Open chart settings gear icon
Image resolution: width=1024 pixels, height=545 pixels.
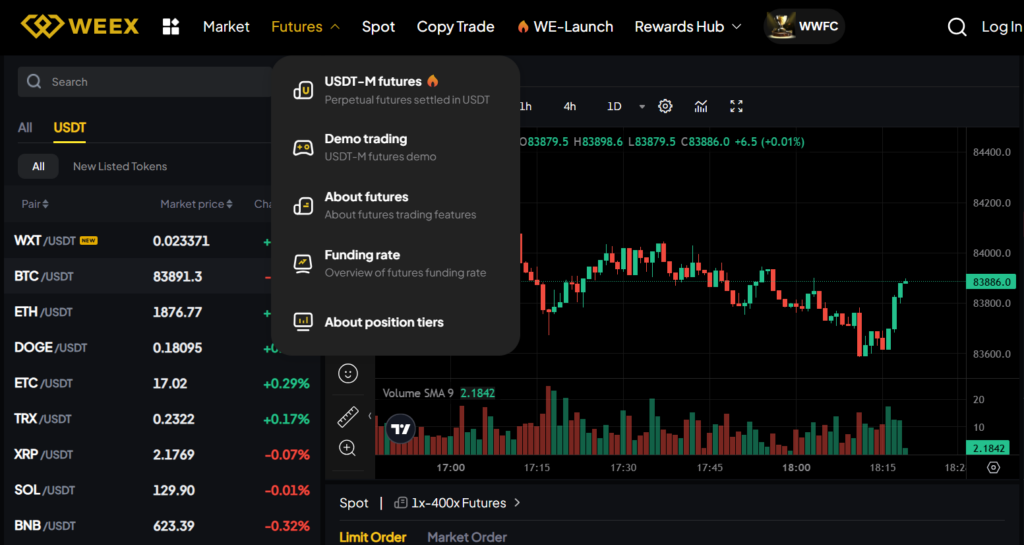[x=665, y=106]
